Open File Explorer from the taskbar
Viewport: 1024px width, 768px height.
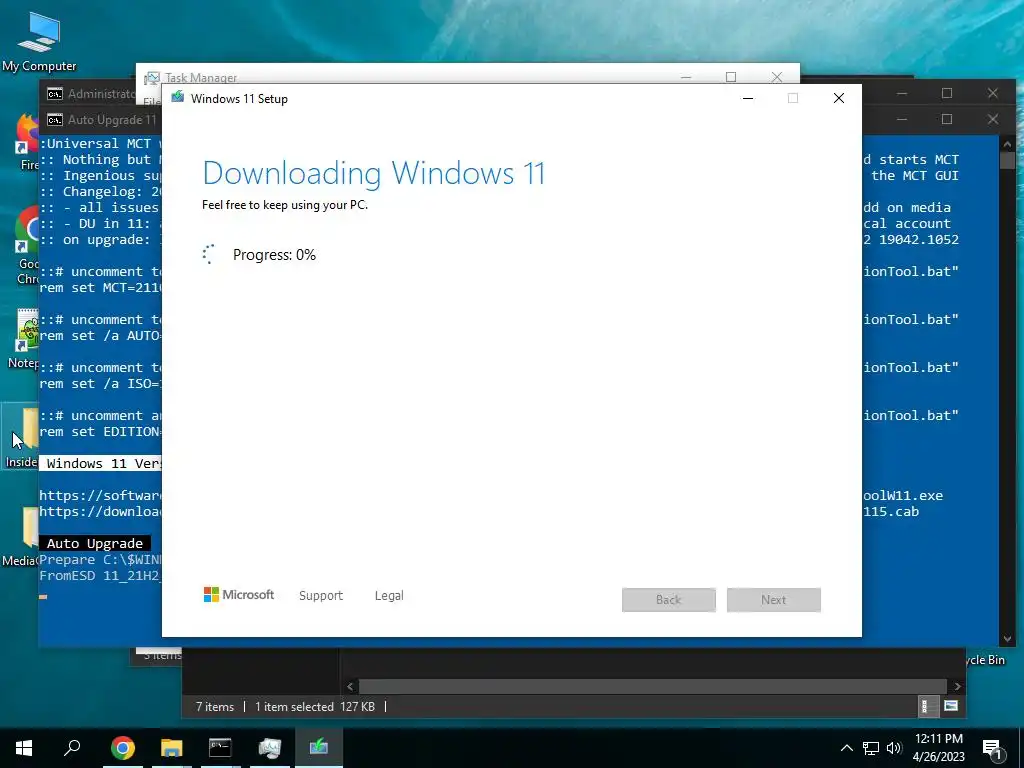coord(172,747)
